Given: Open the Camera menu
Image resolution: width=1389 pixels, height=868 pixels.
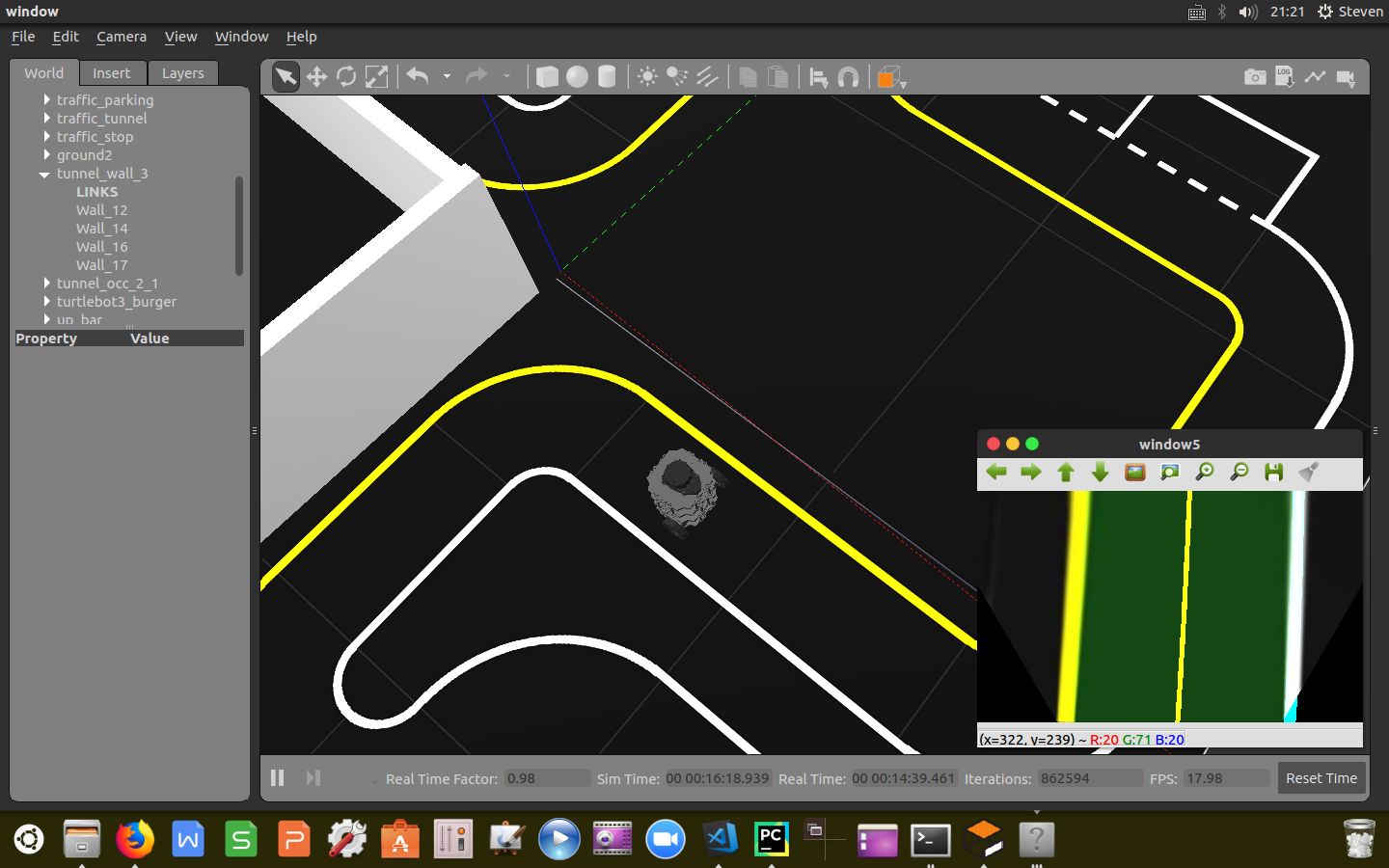Looking at the screenshot, I should tap(122, 37).
